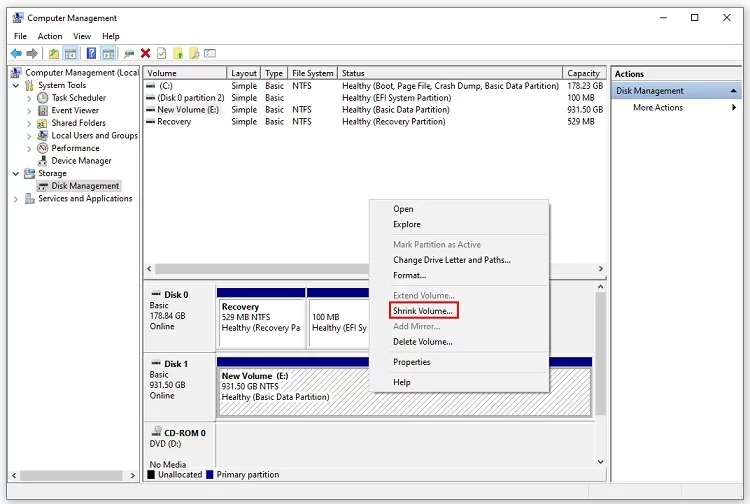Select Properties in the context menu
750x504 pixels.
coord(411,362)
